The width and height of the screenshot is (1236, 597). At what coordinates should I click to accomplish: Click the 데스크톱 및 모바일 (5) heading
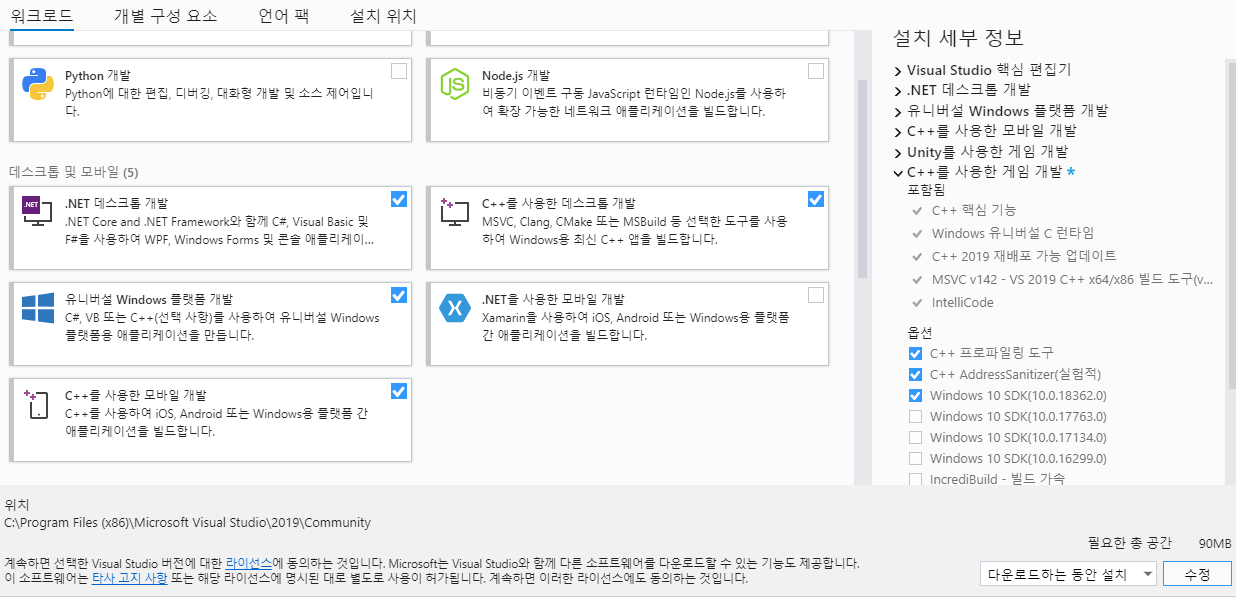(x=74, y=171)
